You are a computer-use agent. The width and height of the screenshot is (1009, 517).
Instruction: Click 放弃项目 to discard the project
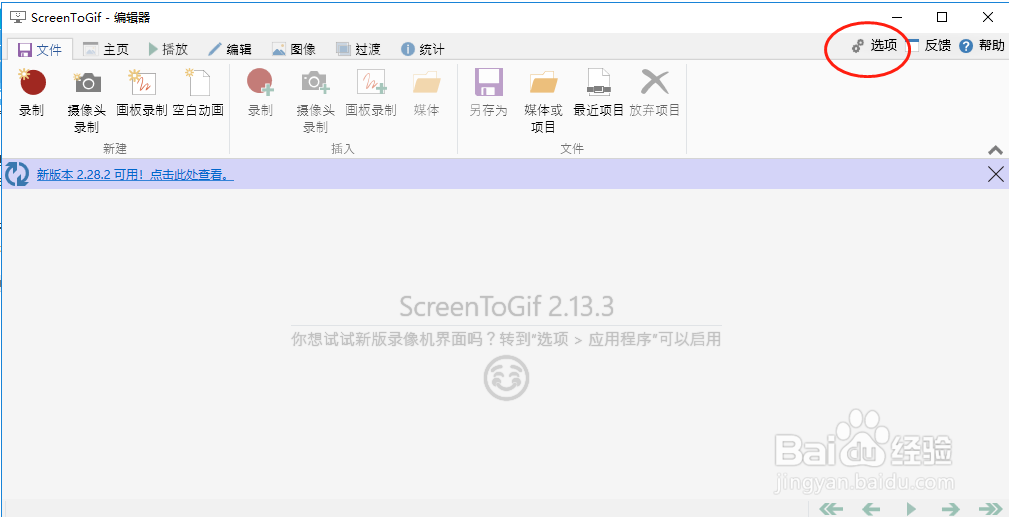[x=654, y=93]
